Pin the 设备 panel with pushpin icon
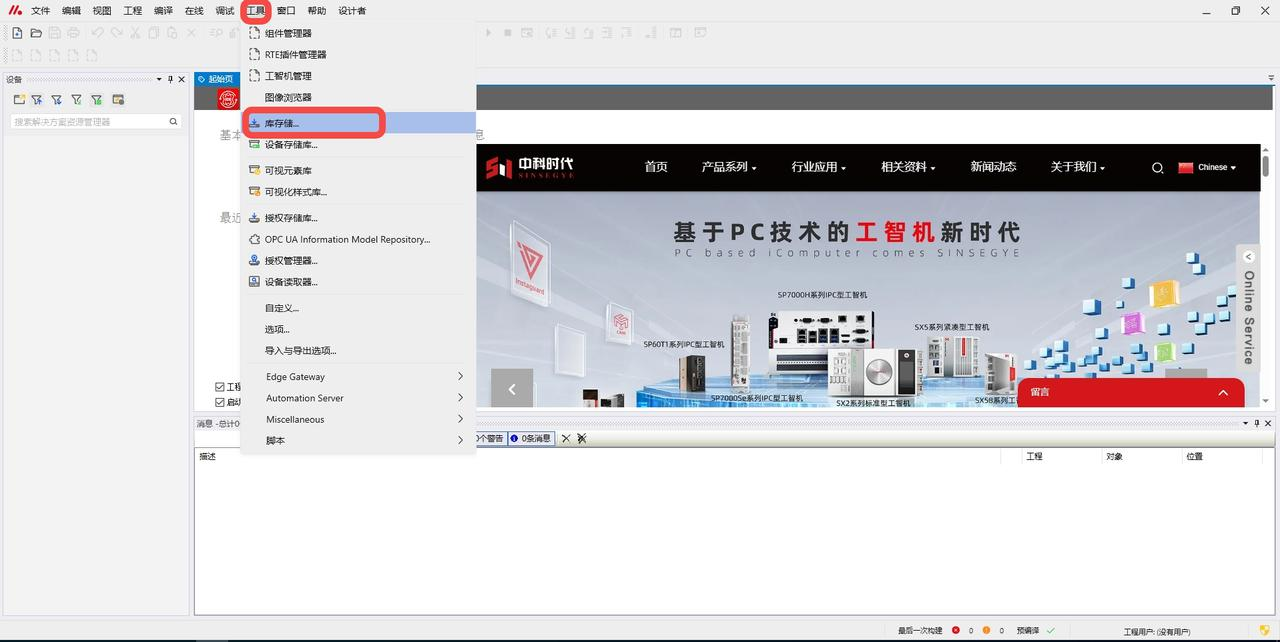Viewport: 1280px width, 642px height. (x=170, y=79)
